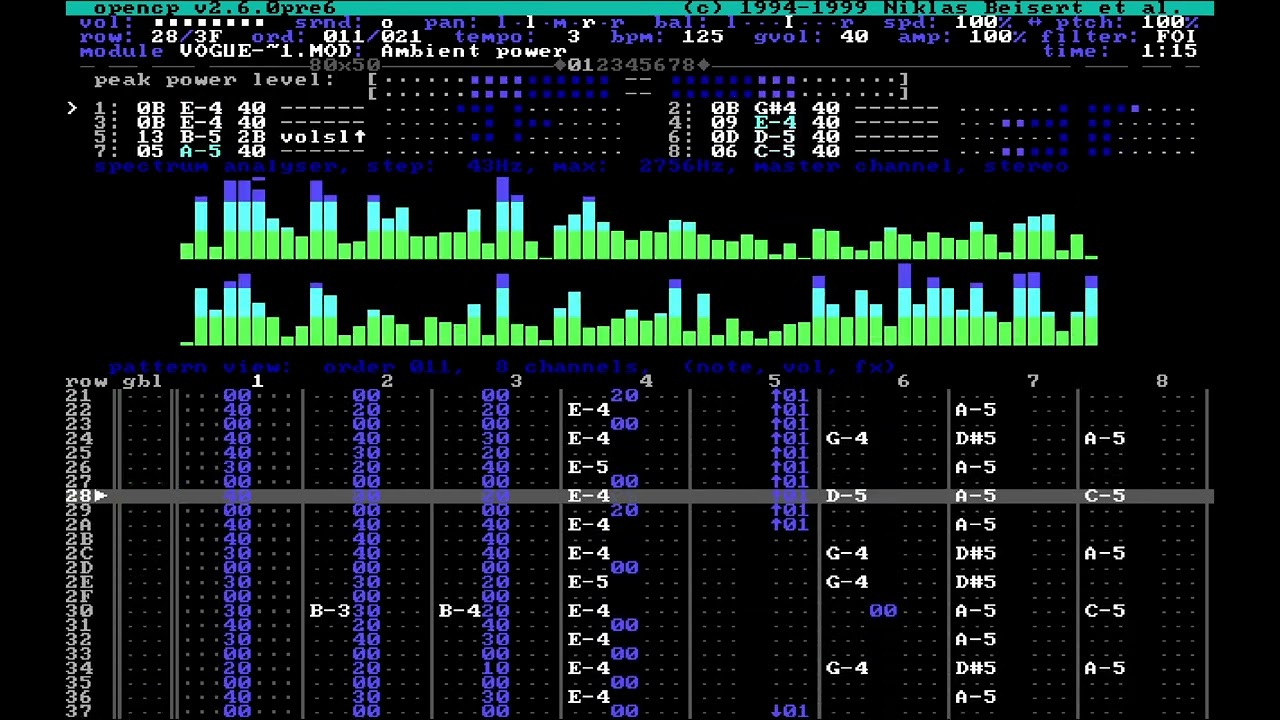The width and height of the screenshot is (1280, 720).
Task: Select channel 8 entry 06 C-5 40
Action: click(x=775, y=151)
